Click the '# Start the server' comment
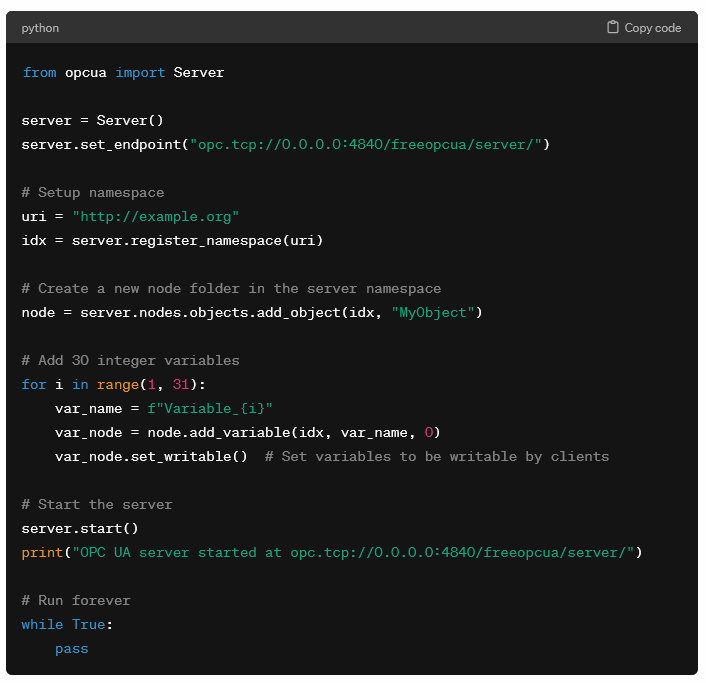Screen dimensions: 706x683 pos(97,505)
